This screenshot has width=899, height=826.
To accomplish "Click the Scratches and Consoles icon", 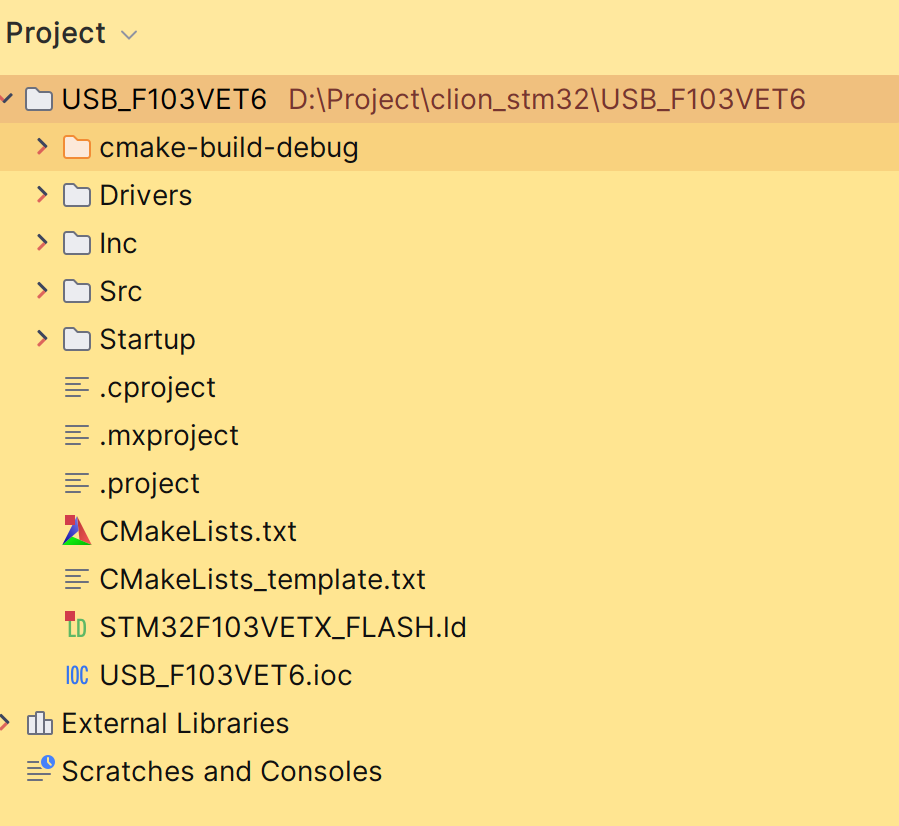I will pyautogui.click(x=40, y=770).
